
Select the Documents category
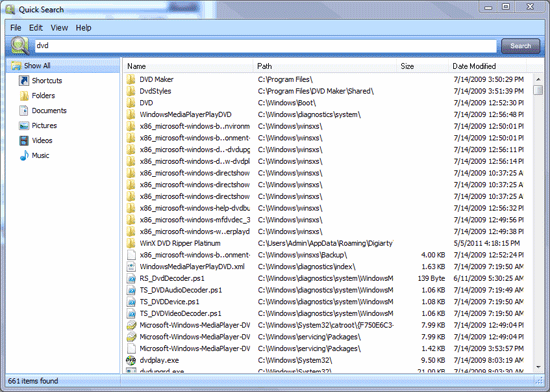pyautogui.click(x=49, y=110)
